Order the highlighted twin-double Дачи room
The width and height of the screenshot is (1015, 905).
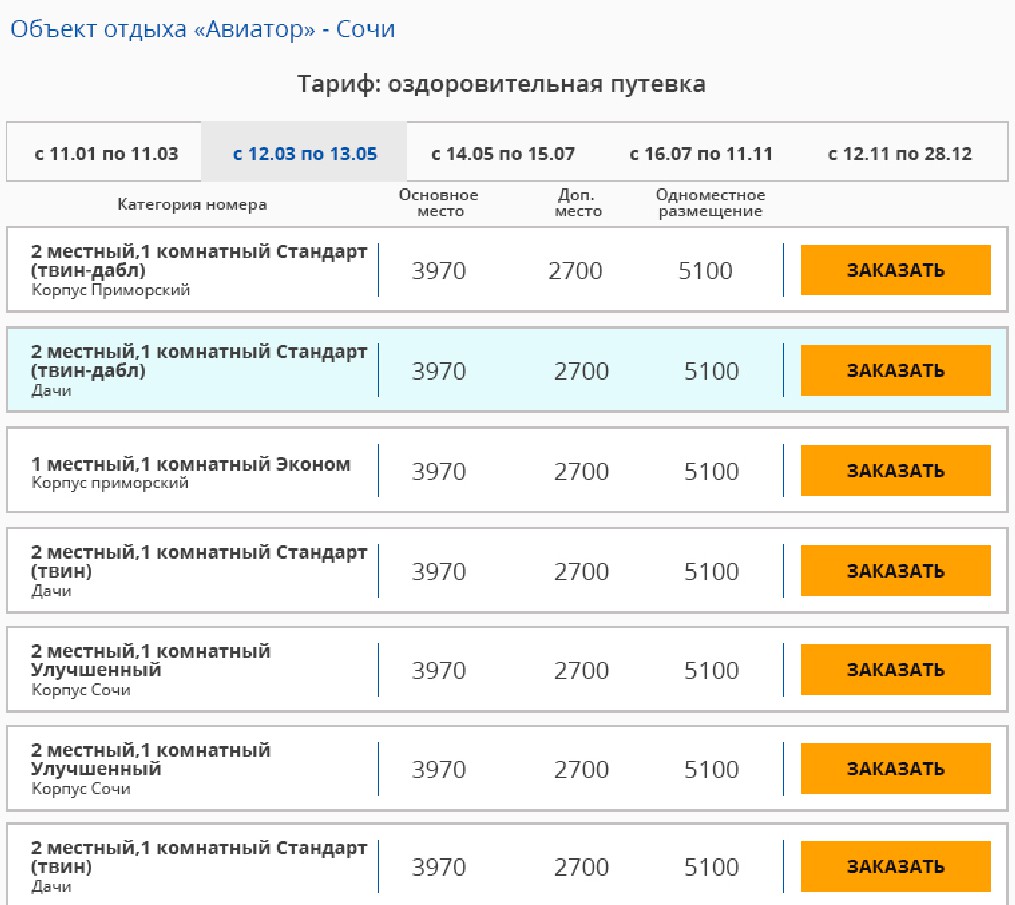pyautogui.click(x=895, y=371)
